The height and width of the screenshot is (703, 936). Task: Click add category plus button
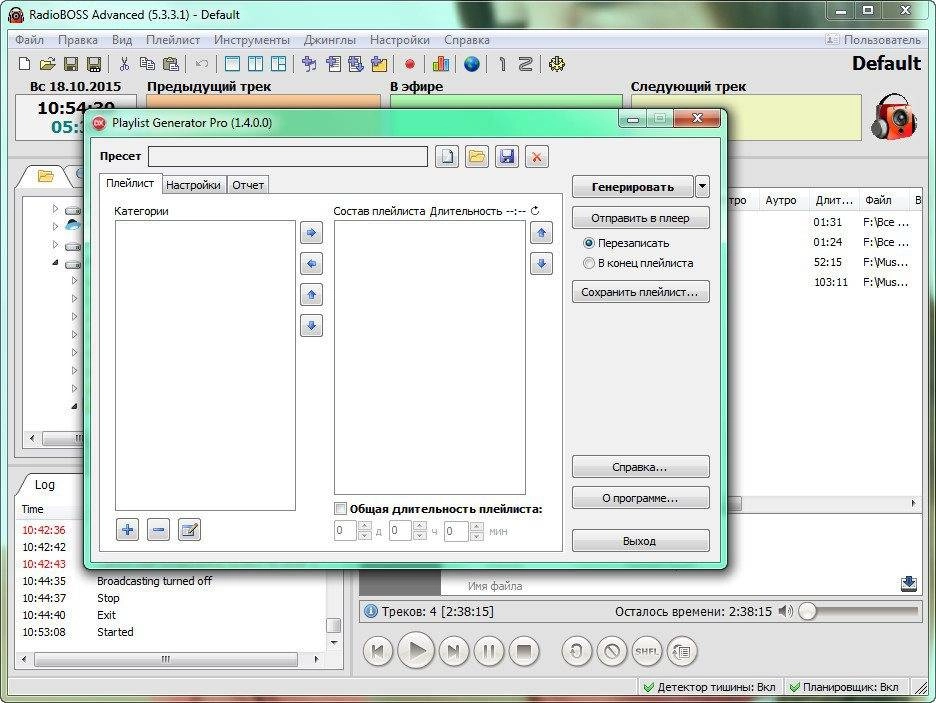tap(127, 529)
